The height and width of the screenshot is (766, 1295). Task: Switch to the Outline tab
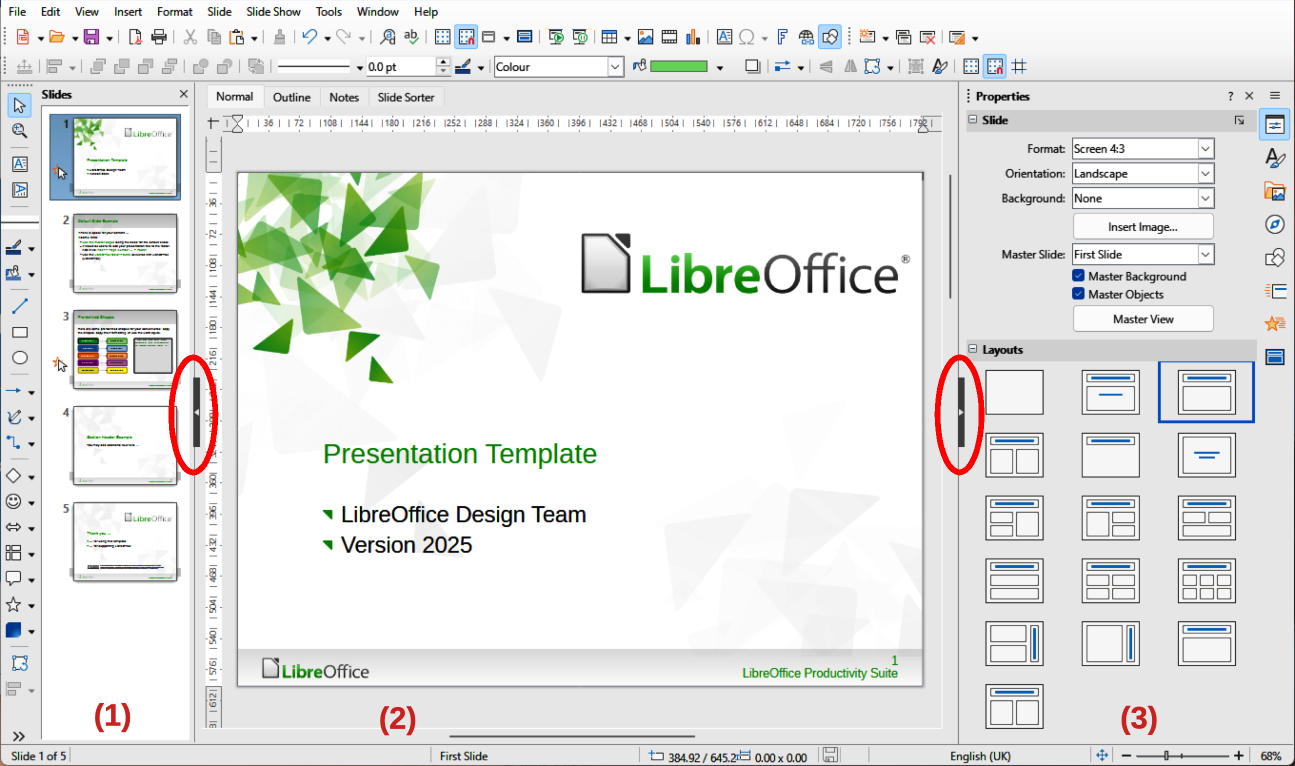pos(292,97)
